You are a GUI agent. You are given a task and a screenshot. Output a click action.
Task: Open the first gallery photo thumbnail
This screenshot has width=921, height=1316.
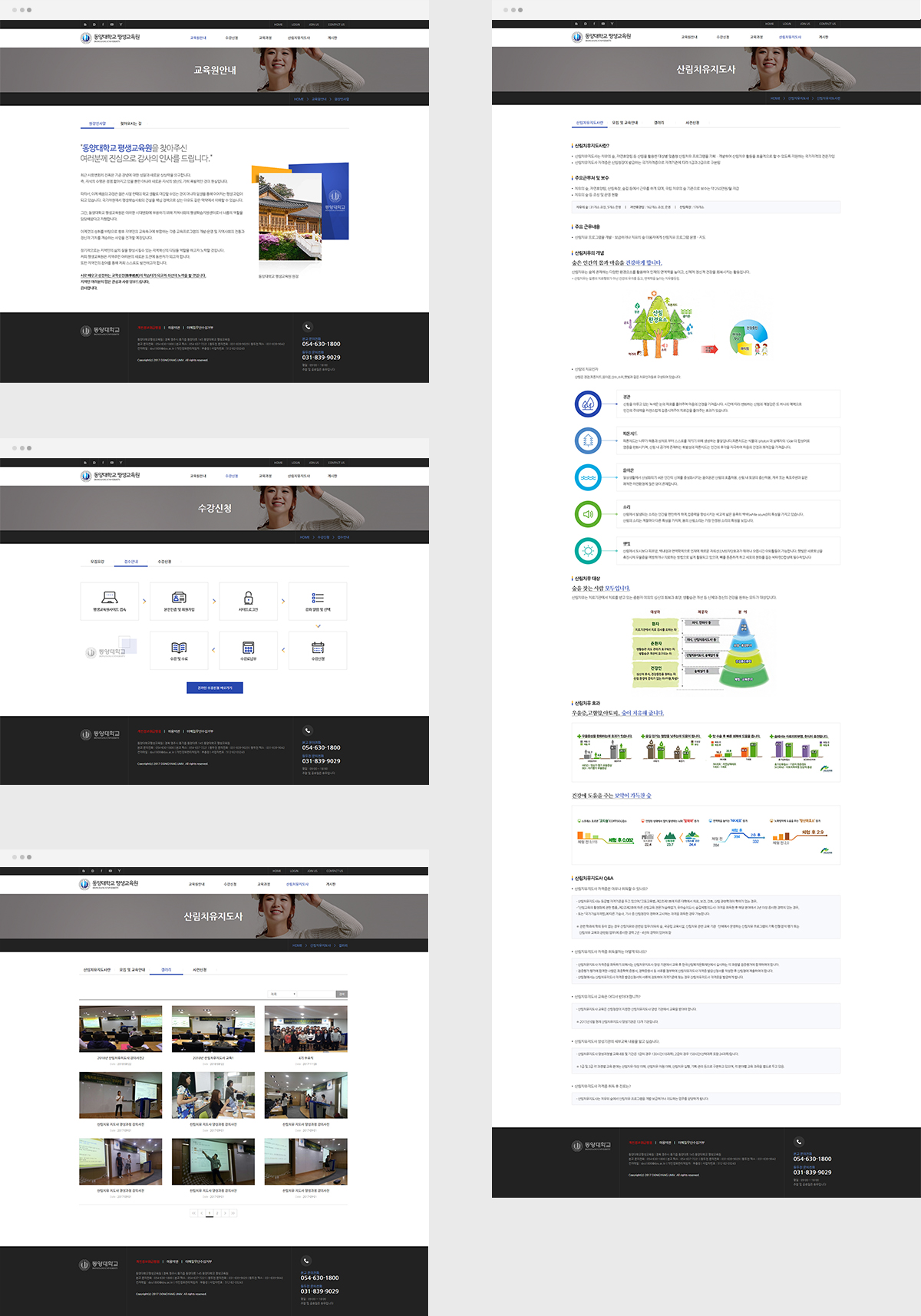(120, 1029)
